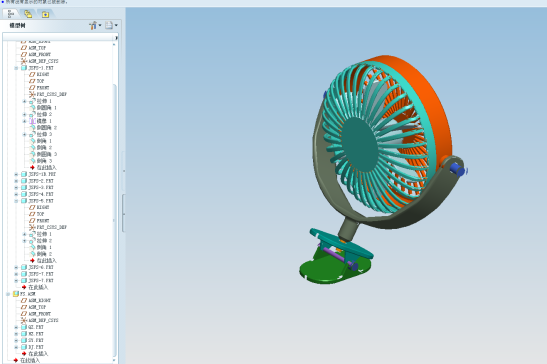Select the teal grille center hub
547x364 pixels.
pos(359,144)
